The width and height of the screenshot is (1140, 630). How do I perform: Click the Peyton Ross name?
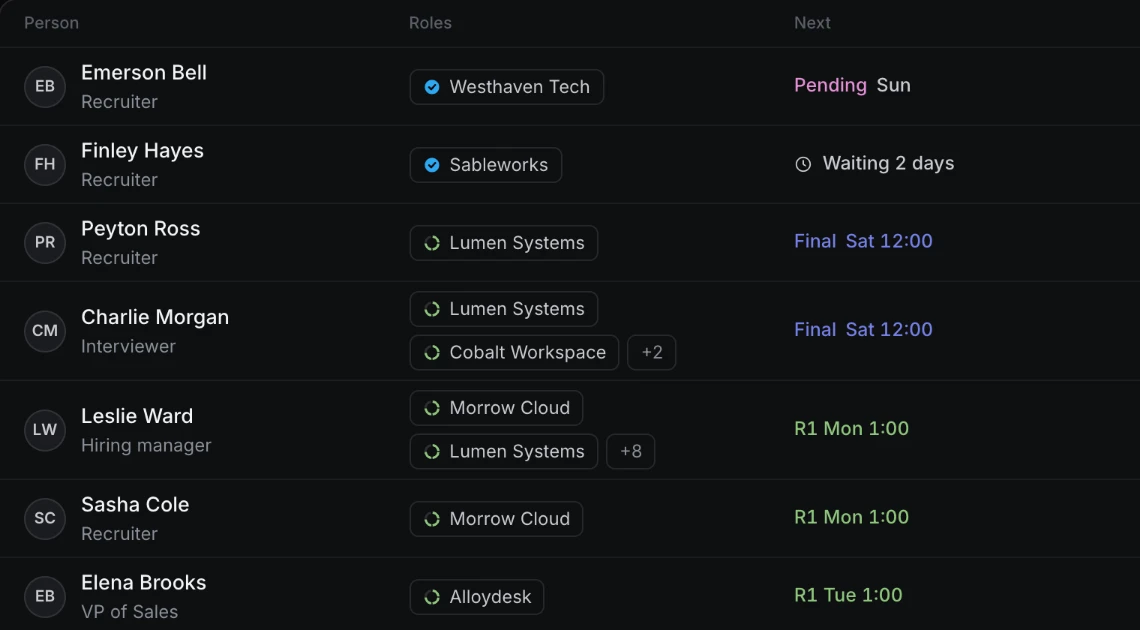pyautogui.click(x=140, y=229)
